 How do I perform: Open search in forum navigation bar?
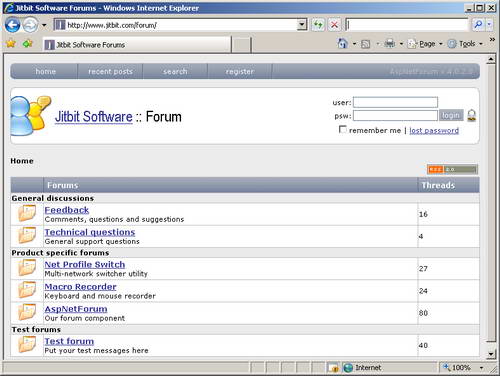[x=175, y=71]
